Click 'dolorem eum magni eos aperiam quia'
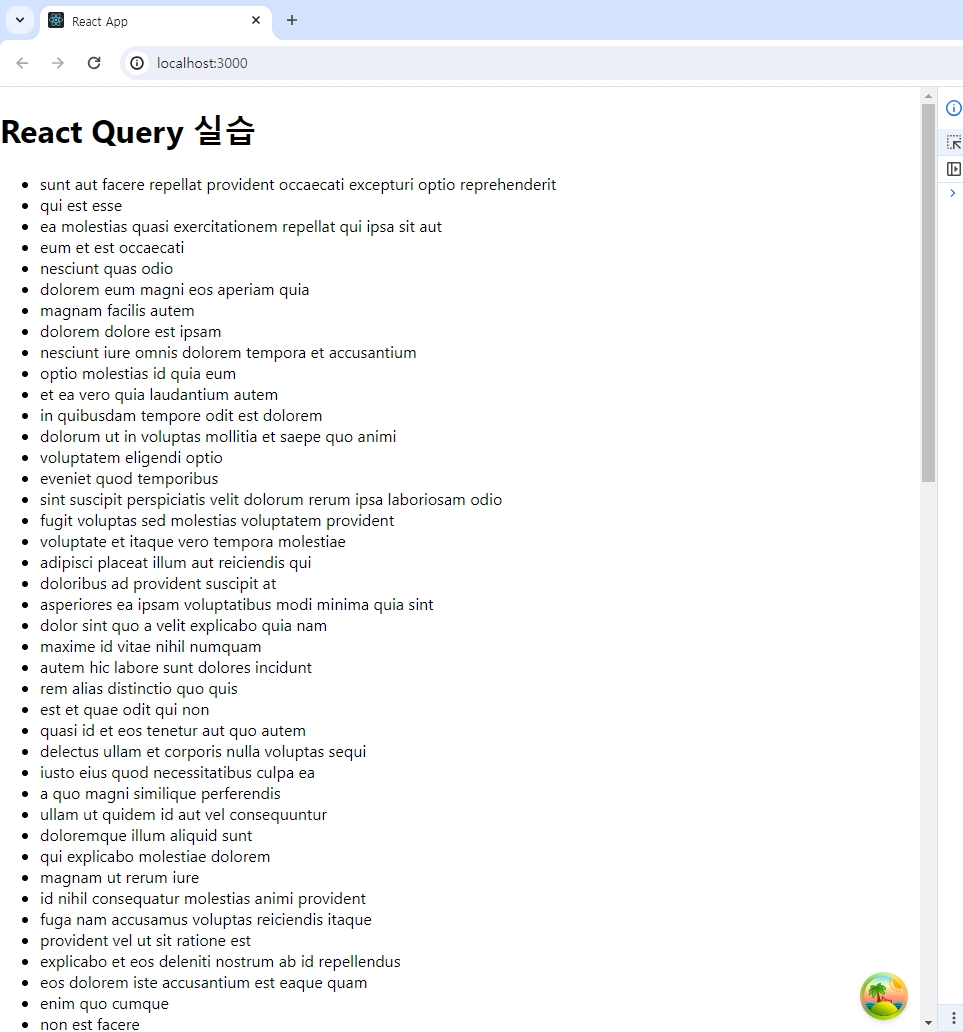This screenshot has width=963, height=1032. pos(174,290)
